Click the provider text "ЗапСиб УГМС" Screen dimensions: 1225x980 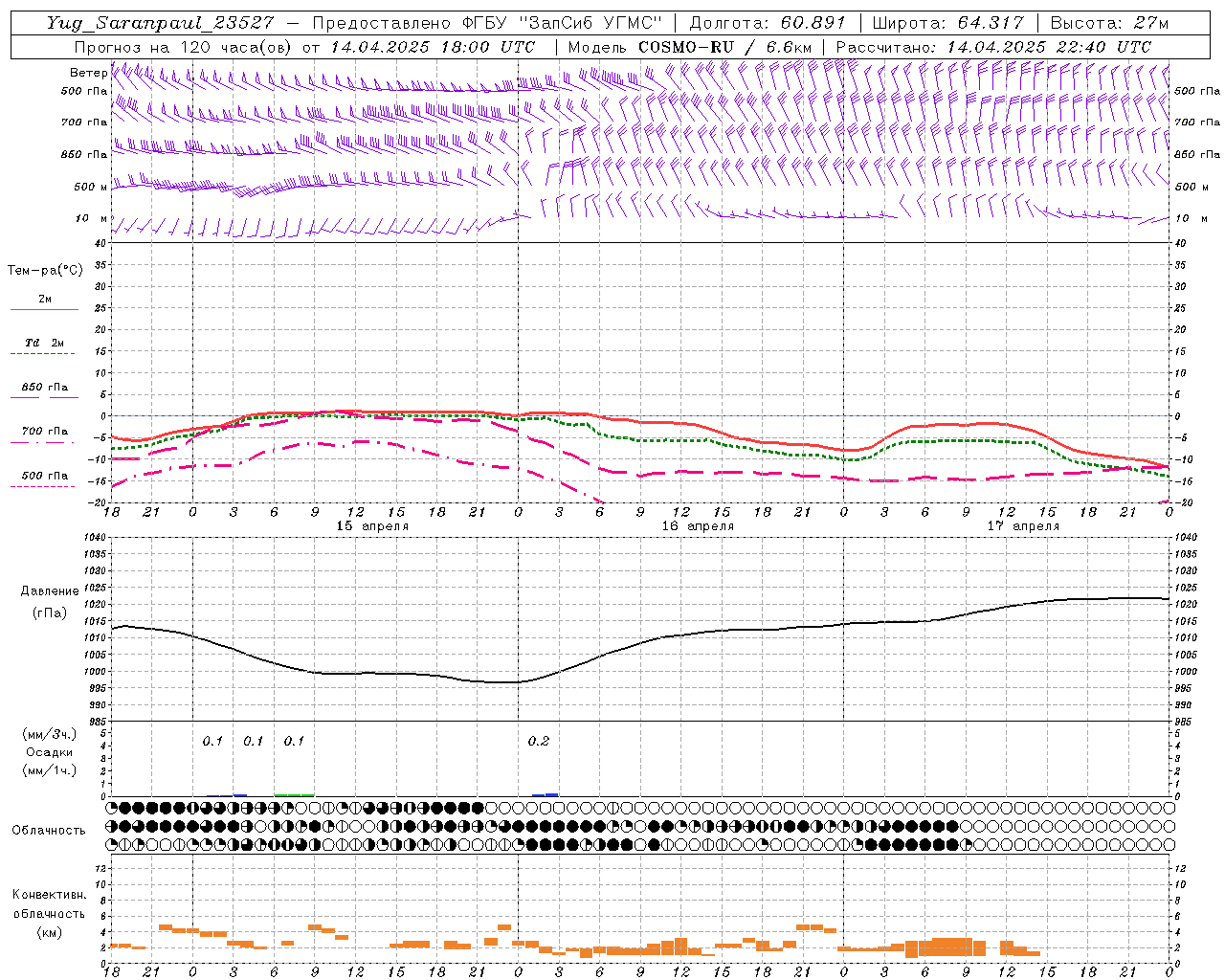[x=590, y=24]
